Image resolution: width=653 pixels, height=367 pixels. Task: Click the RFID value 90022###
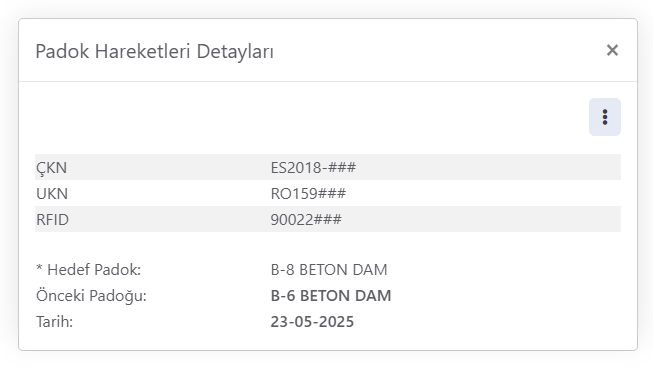(306, 220)
